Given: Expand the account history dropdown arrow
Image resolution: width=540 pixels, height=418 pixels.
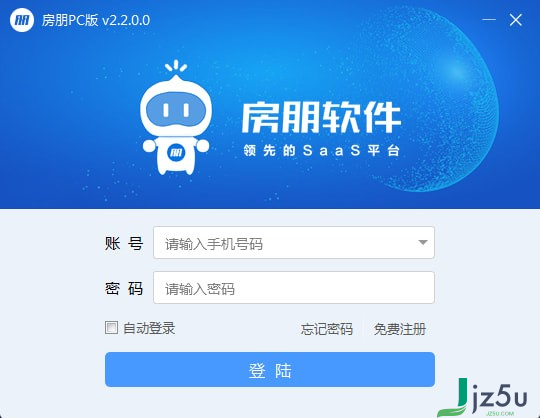Looking at the screenshot, I should (x=423, y=242).
